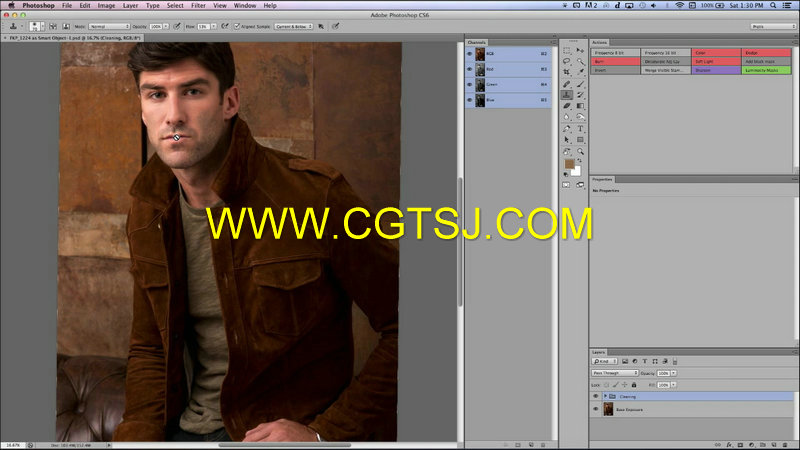Change screen mode icon in toolbox
Viewport: 800px width, 450px height.
pos(580,185)
